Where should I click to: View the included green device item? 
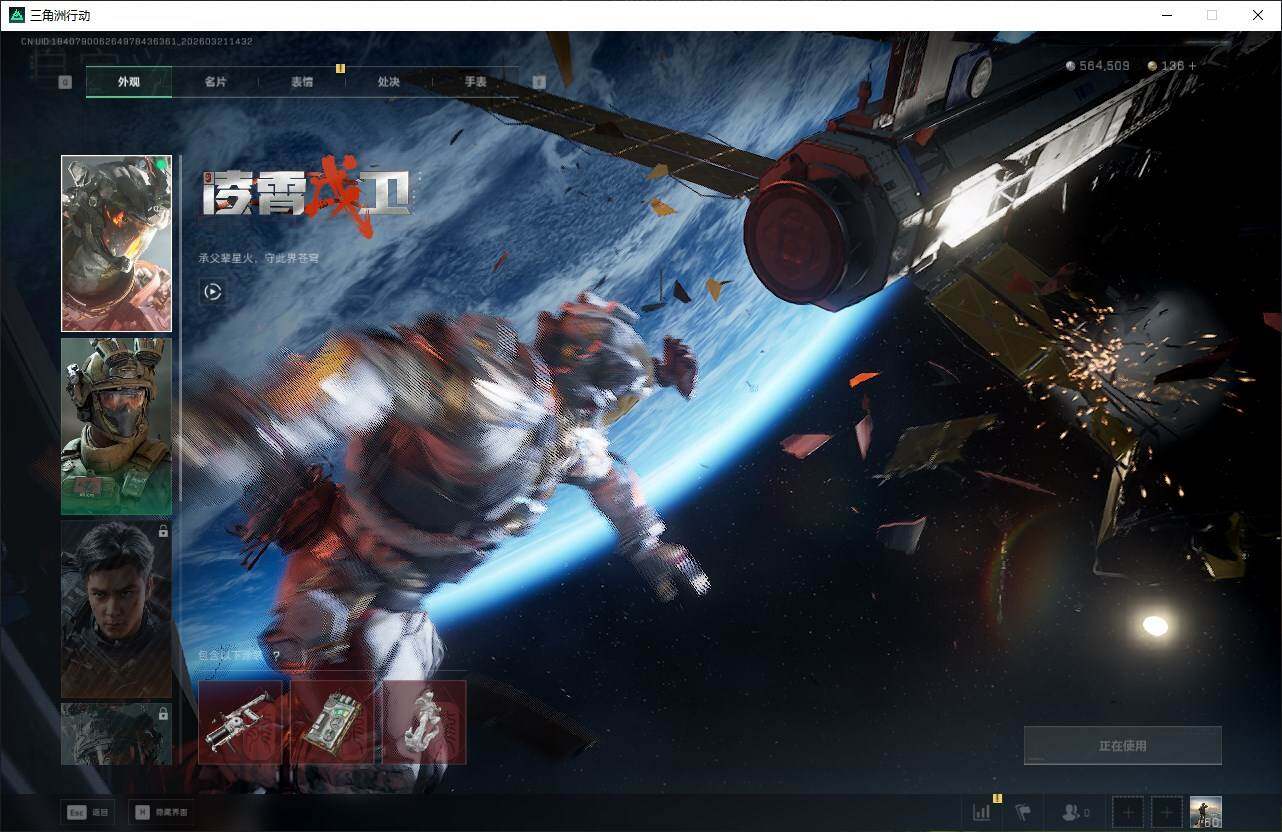pyautogui.click(x=333, y=722)
